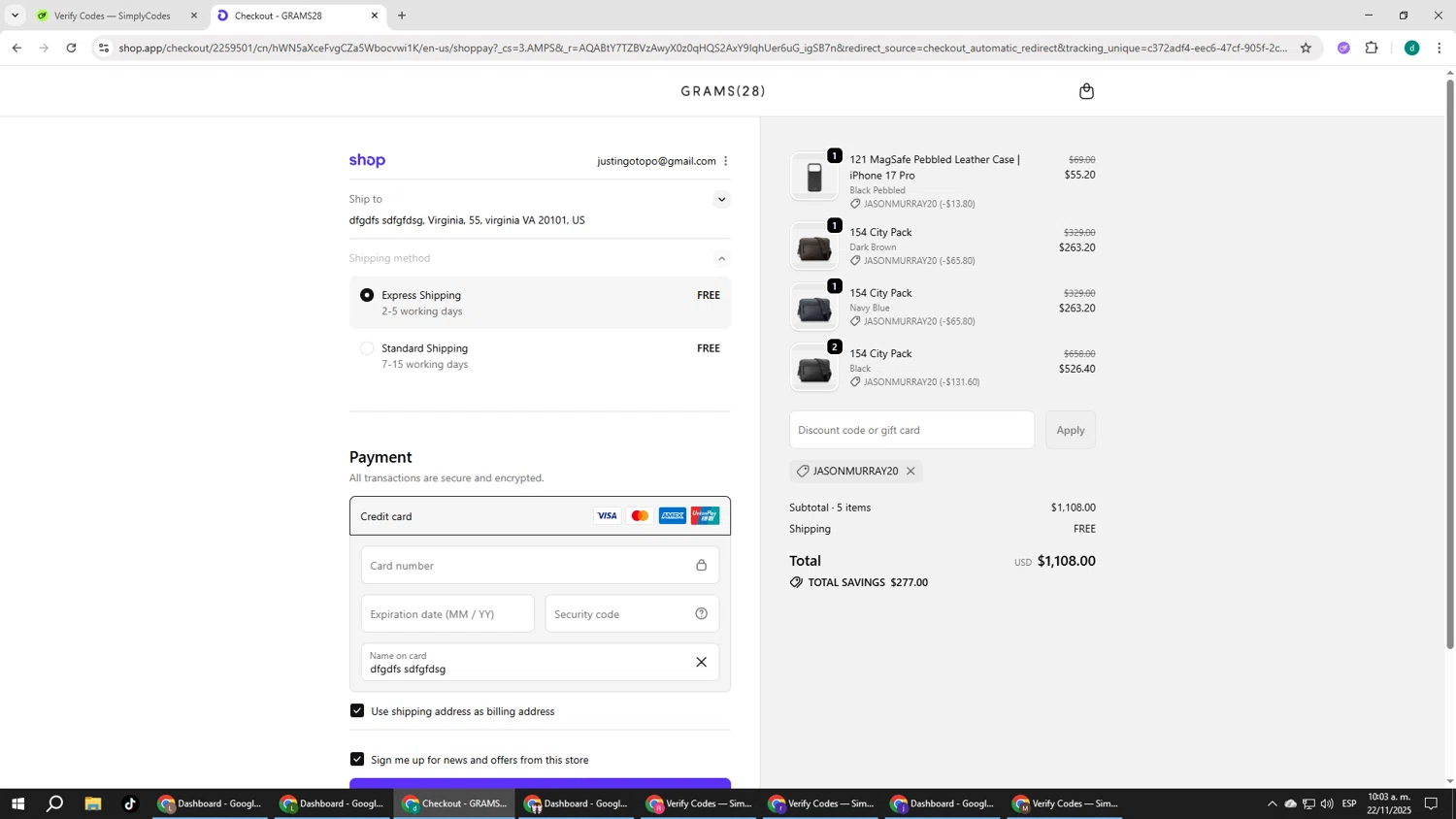Viewport: 1456px width, 819px height.
Task: Click the American Express logo
Action: point(673,516)
